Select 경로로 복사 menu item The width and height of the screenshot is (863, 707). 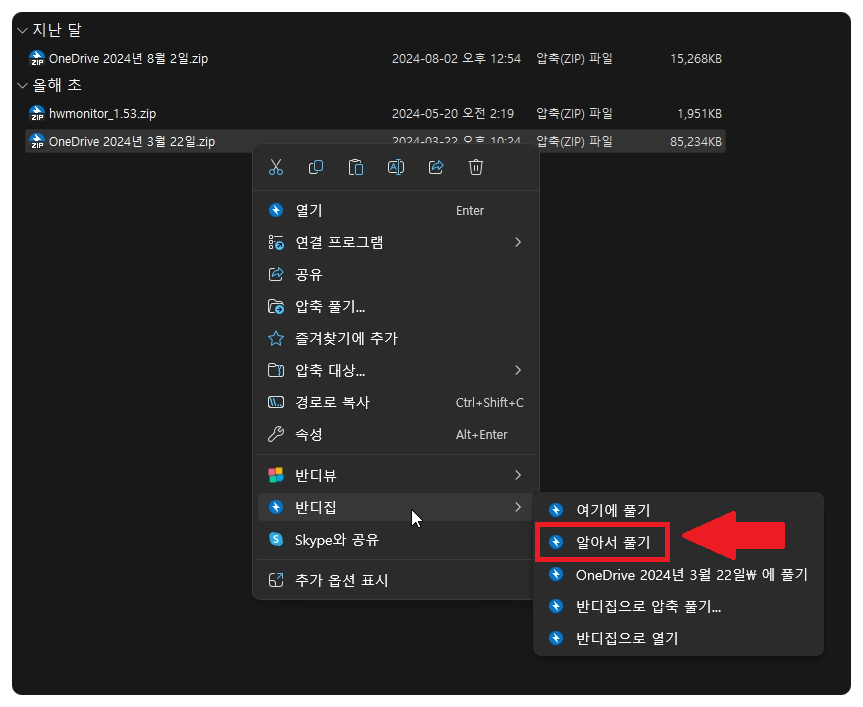pos(396,402)
